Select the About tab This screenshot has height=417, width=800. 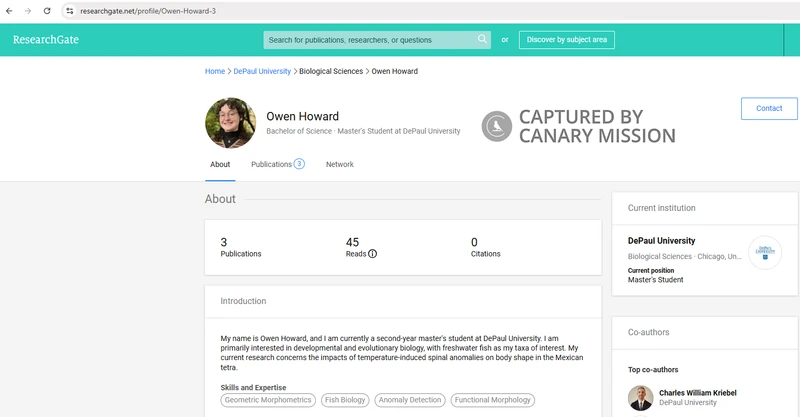pos(220,164)
